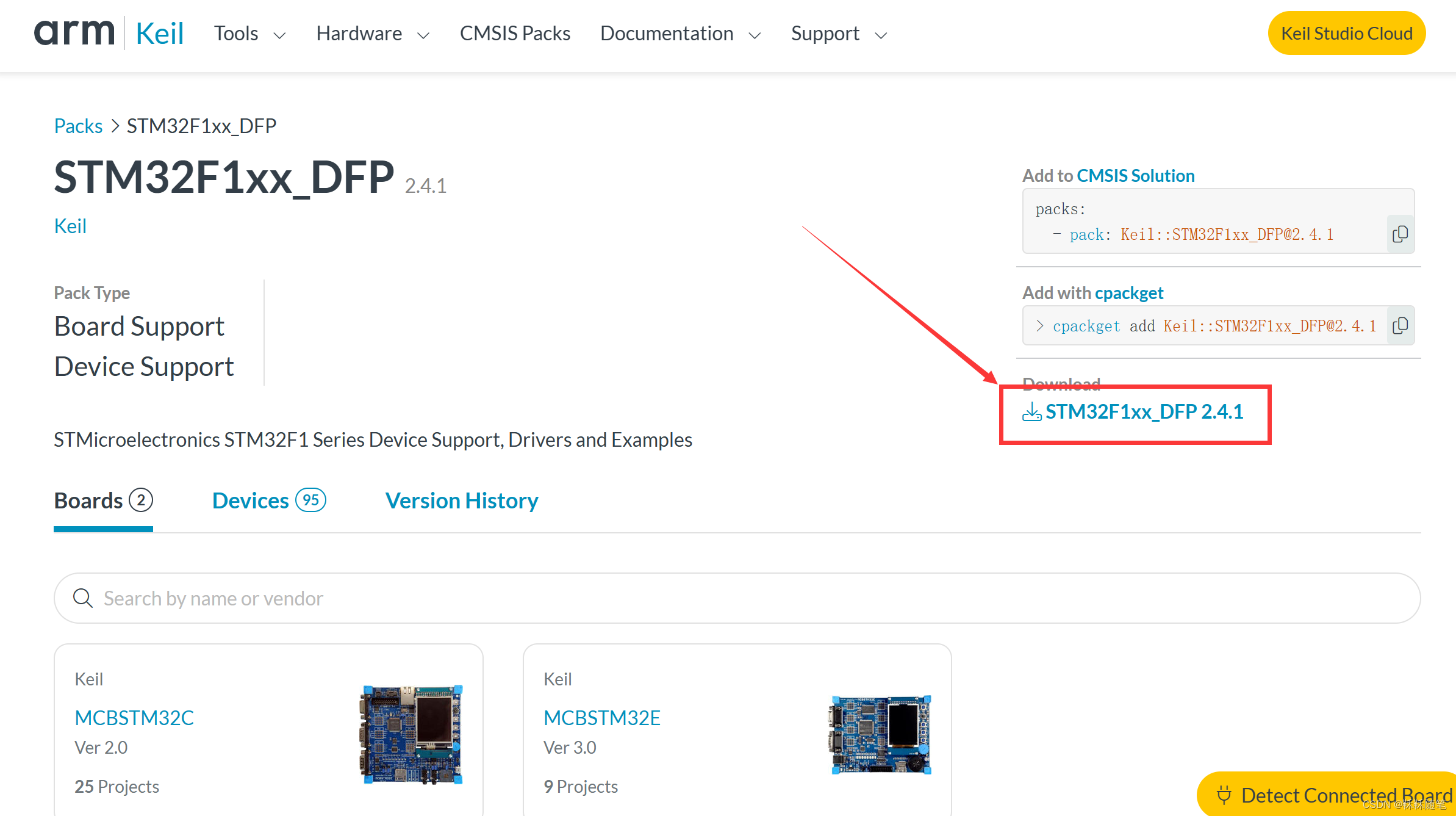Image resolution: width=1456 pixels, height=816 pixels.
Task: Copy the cpackget add command
Action: (x=1400, y=326)
